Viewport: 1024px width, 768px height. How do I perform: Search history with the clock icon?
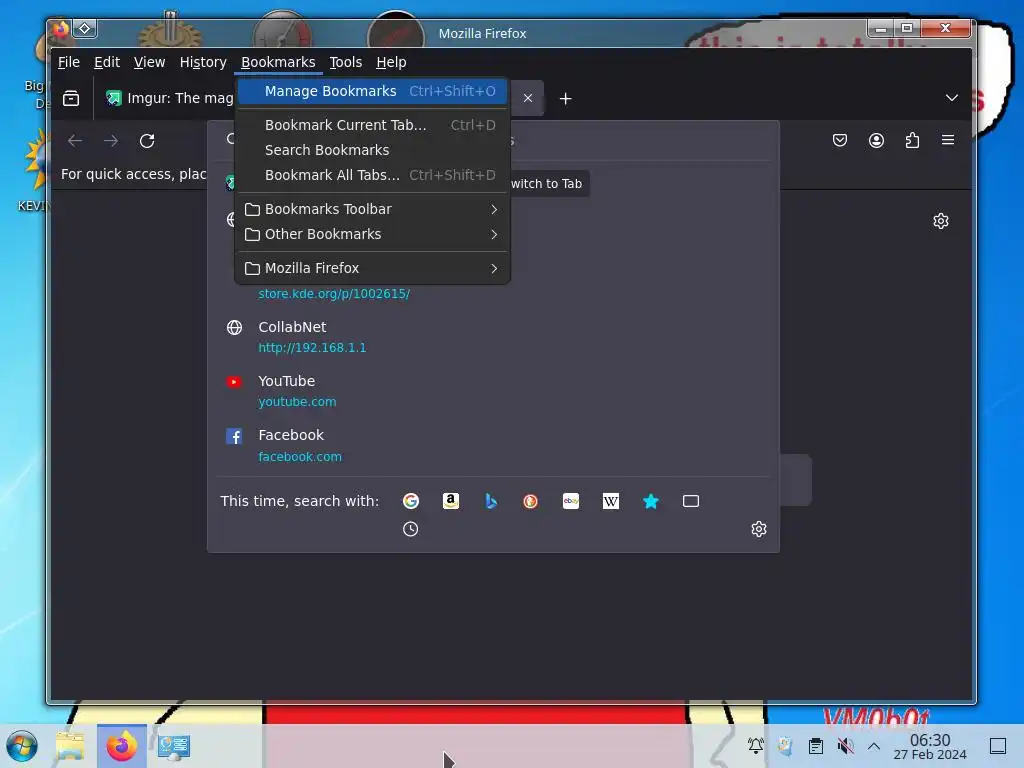(x=411, y=529)
